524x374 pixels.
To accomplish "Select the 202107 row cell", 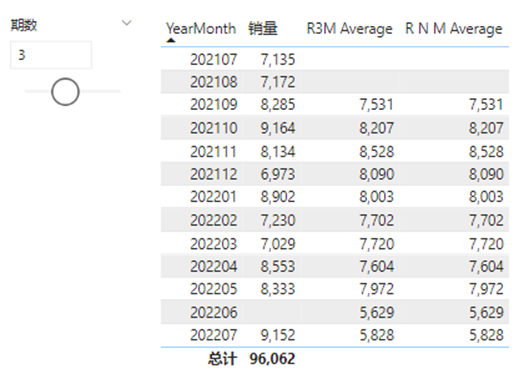I will (x=214, y=59).
